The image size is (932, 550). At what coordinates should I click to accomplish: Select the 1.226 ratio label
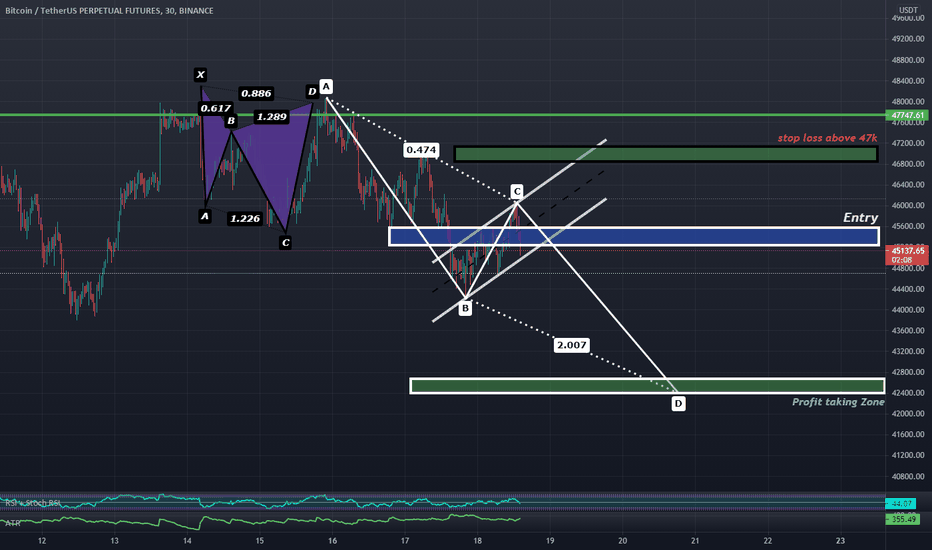click(245, 219)
